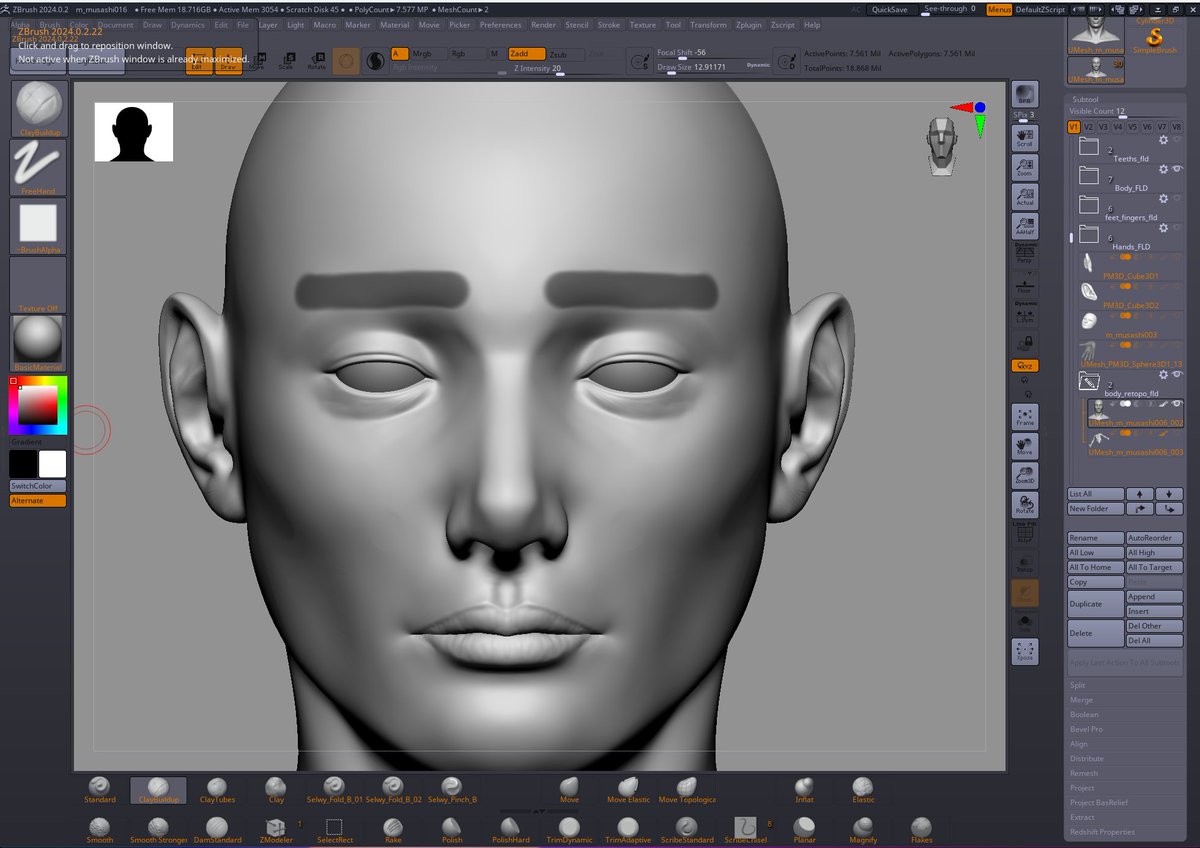Click the QuickSave button

click(889, 9)
